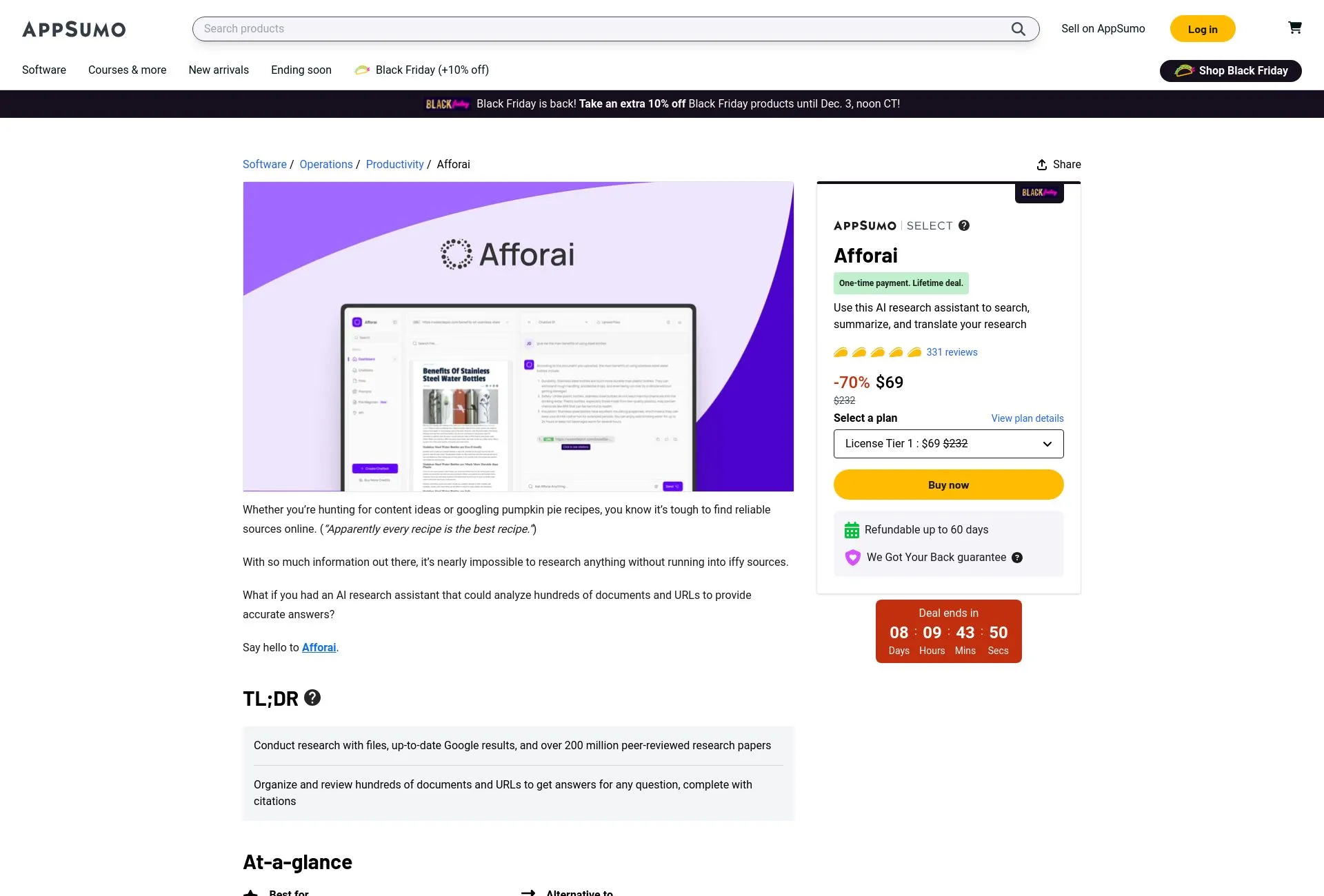Open Courses & more menu
This screenshot has height=896, width=1324.
[128, 70]
